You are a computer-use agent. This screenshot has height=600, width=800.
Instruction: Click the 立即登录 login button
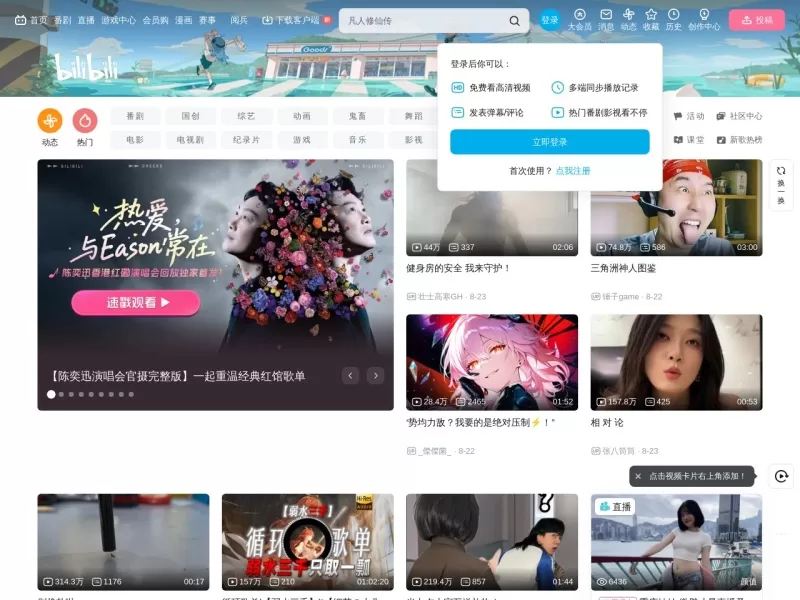click(x=549, y=142)
